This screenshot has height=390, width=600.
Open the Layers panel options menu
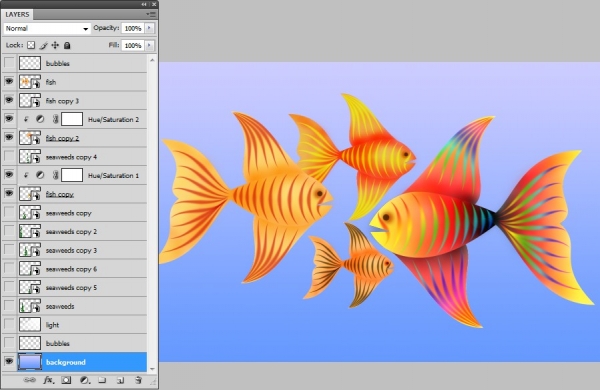point(151,14)
